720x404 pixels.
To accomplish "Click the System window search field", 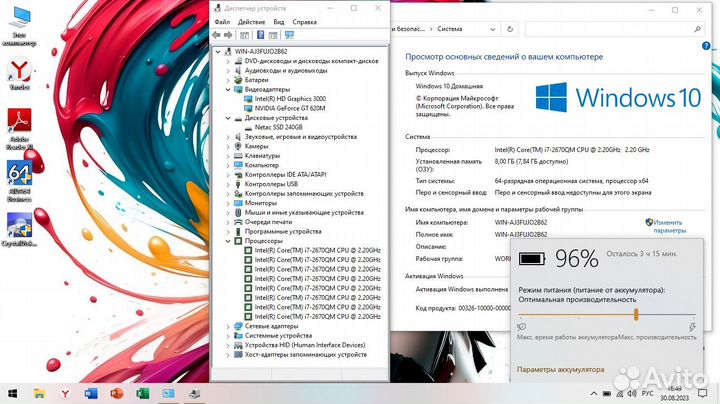I will [x=614, y=29].
